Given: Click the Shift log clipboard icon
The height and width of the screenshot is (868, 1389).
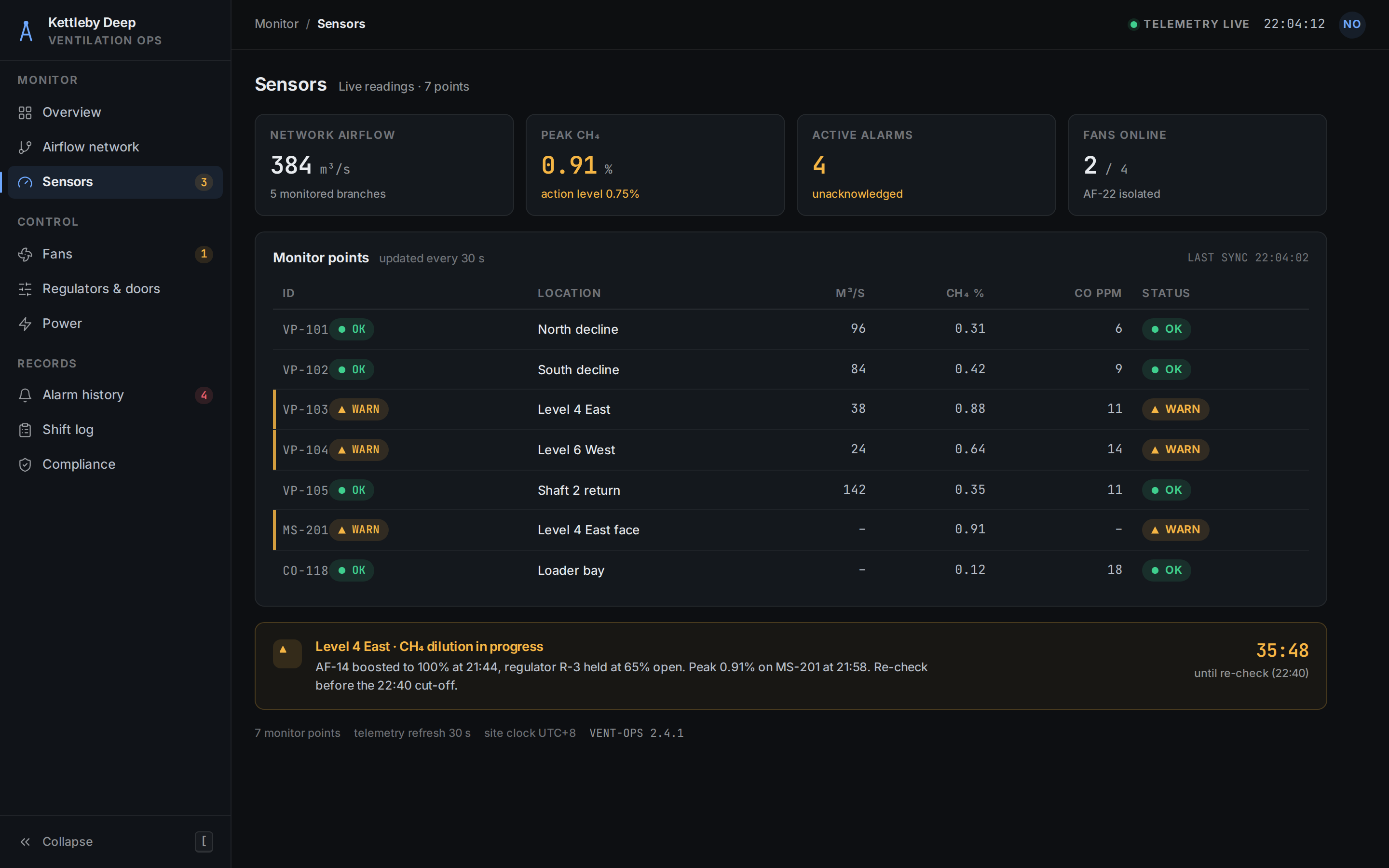Looking at the screenshot, I should coord(25,430).
